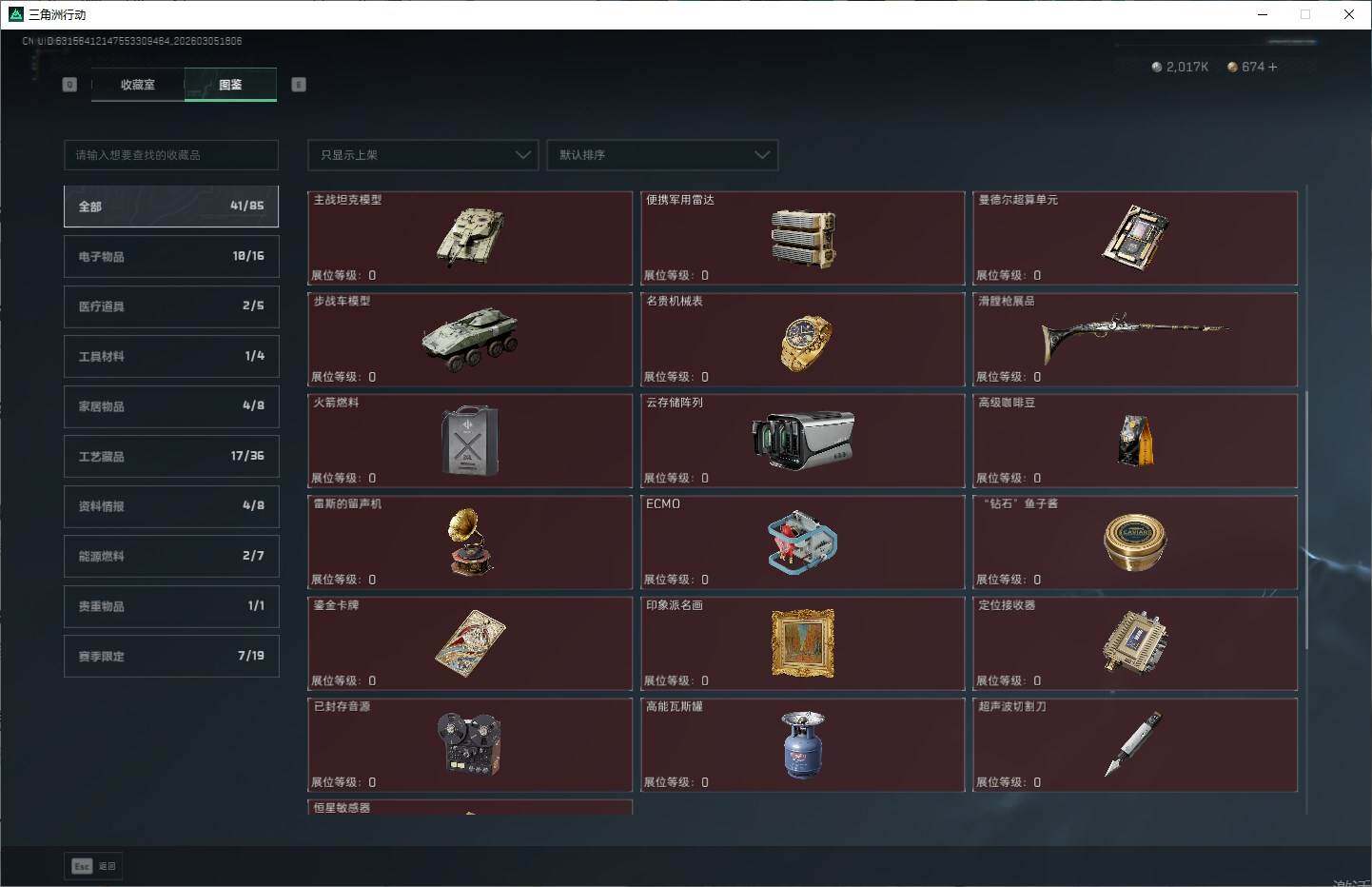Click the 雷斯的留声机 gramophone icon
This screenshot has height=887, width=1372.
pyautogui.click(x=470, y=542)
